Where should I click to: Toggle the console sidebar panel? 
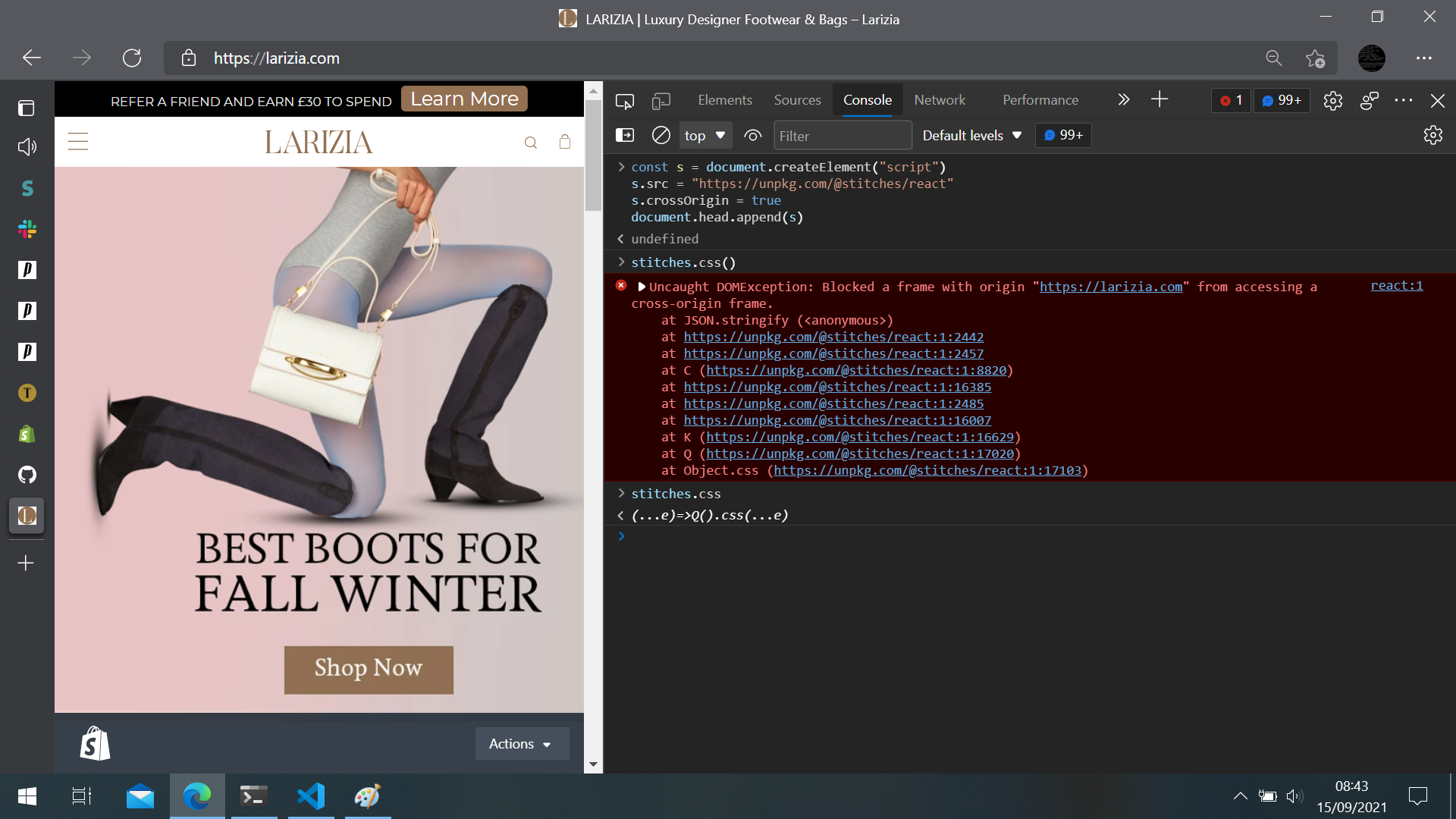point(626,135)
